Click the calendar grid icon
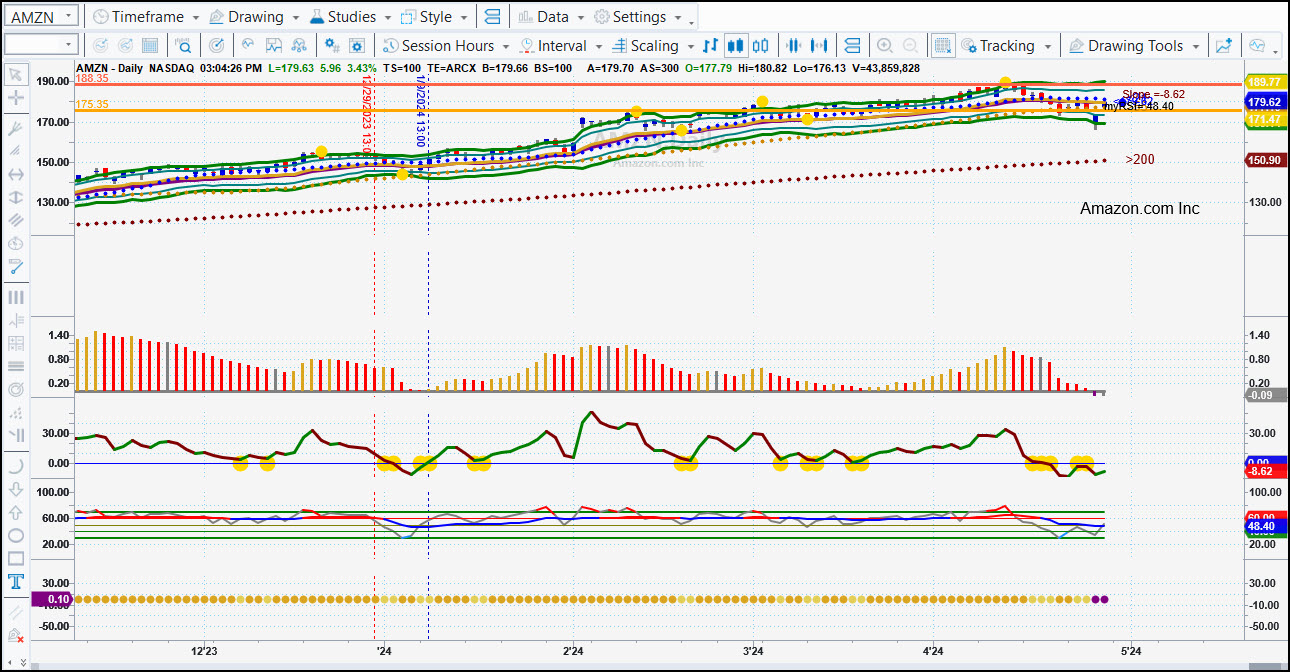 point(150,45)
